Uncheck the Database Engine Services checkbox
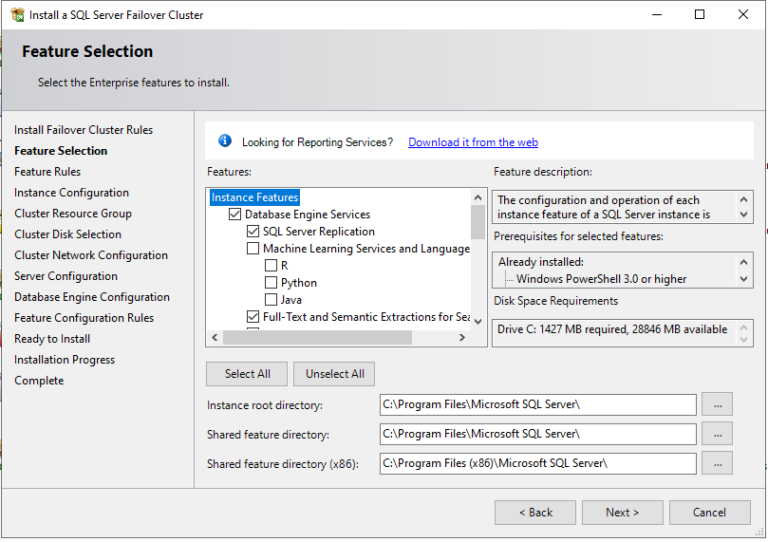The height and width of the screenshot is (542, 768). (x=235, y=215)
